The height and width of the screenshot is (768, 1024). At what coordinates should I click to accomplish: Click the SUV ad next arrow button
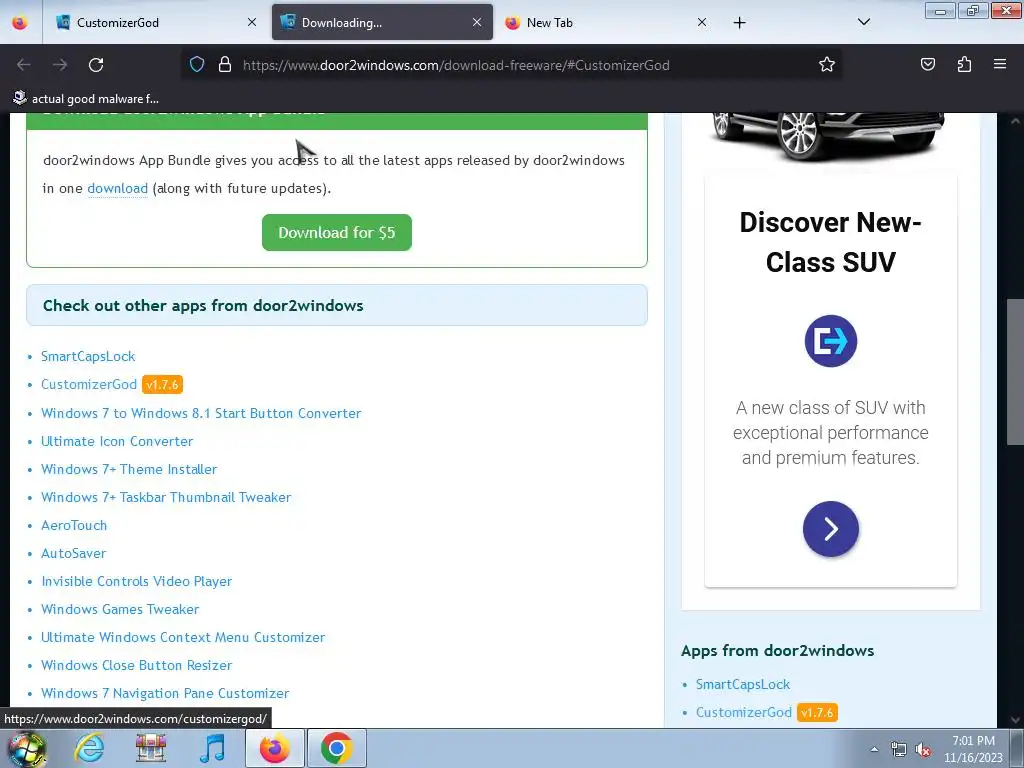click(831, 529)
